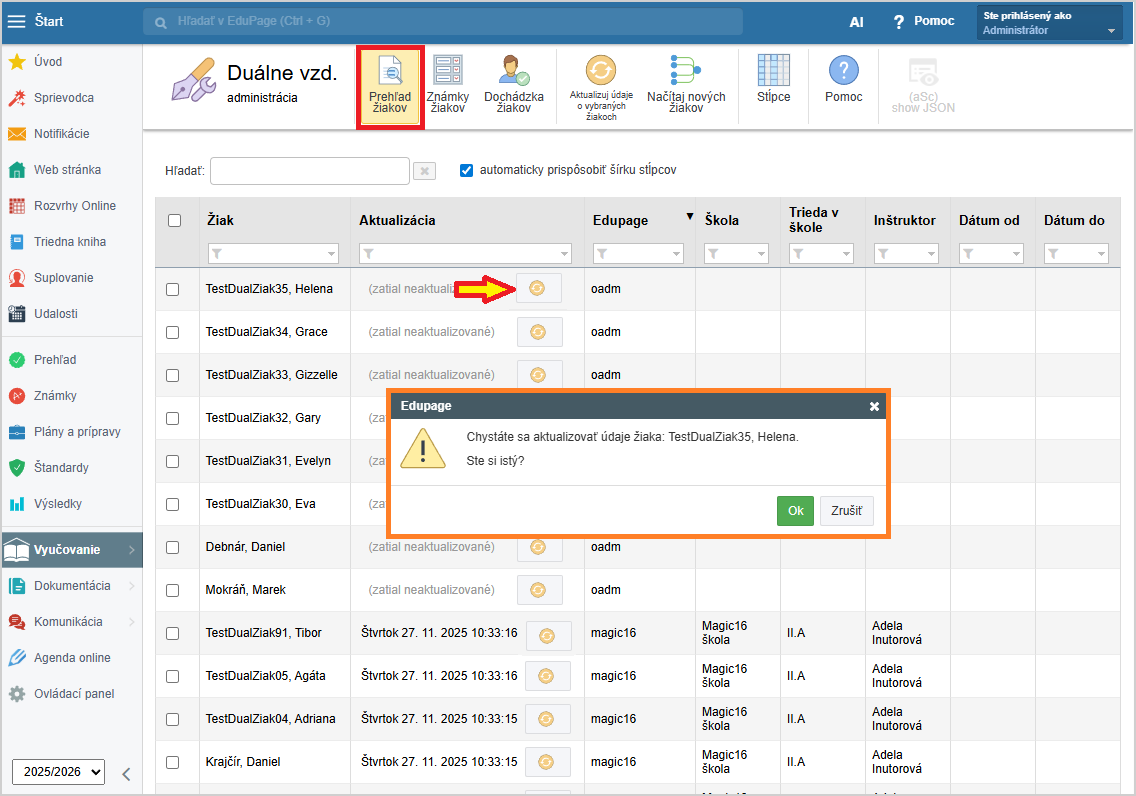
Task: Click Zrušiť to cancel the dialog
Action: pyautogui.click(x=846, y=511)
